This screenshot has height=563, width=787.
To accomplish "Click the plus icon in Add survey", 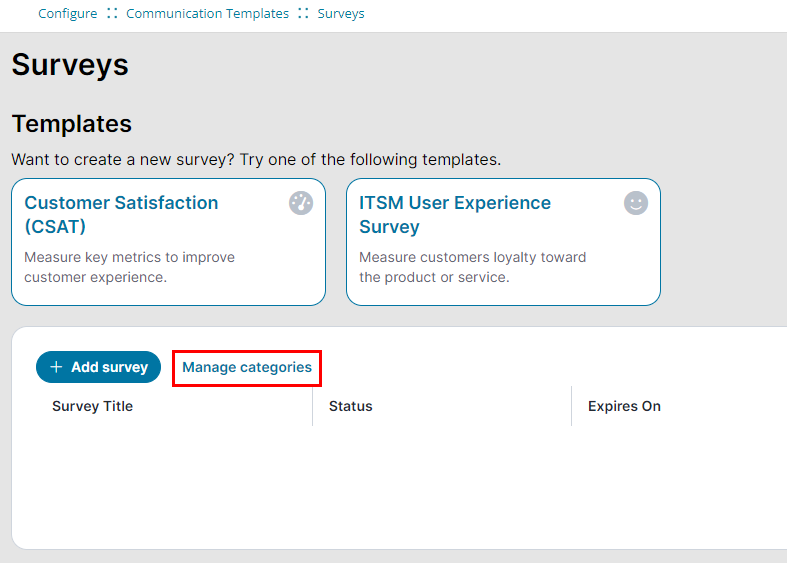I will tap(56, 367).
